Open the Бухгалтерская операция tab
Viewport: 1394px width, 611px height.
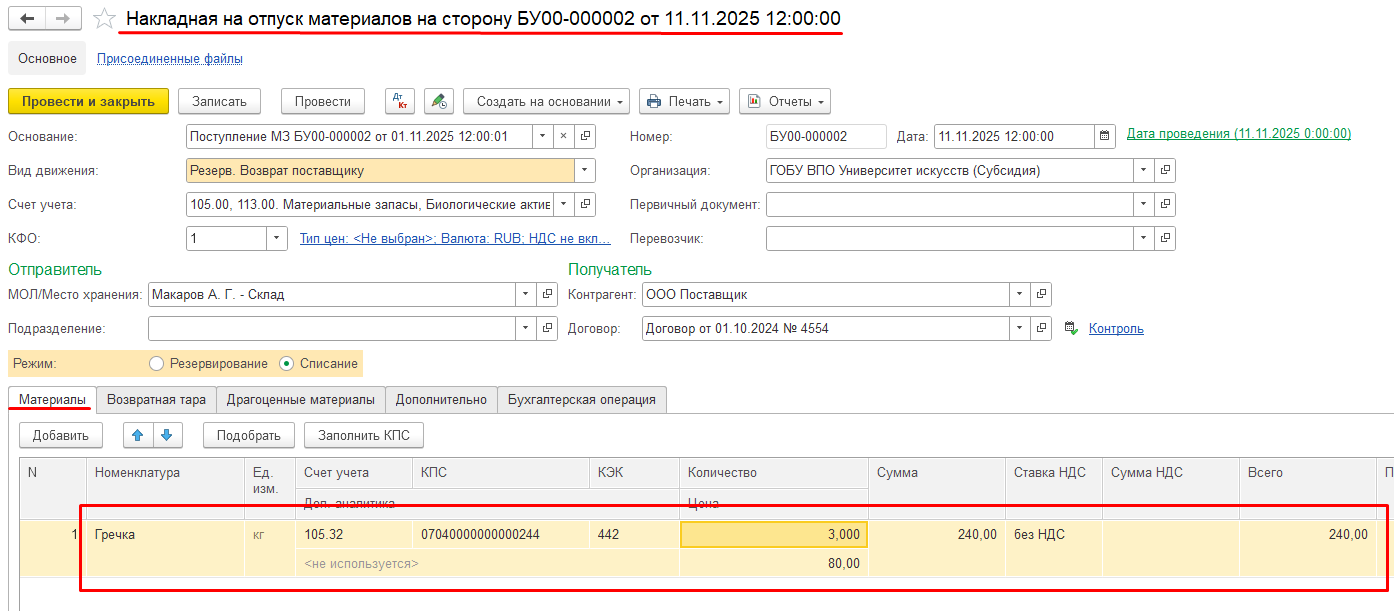point(581,399)
